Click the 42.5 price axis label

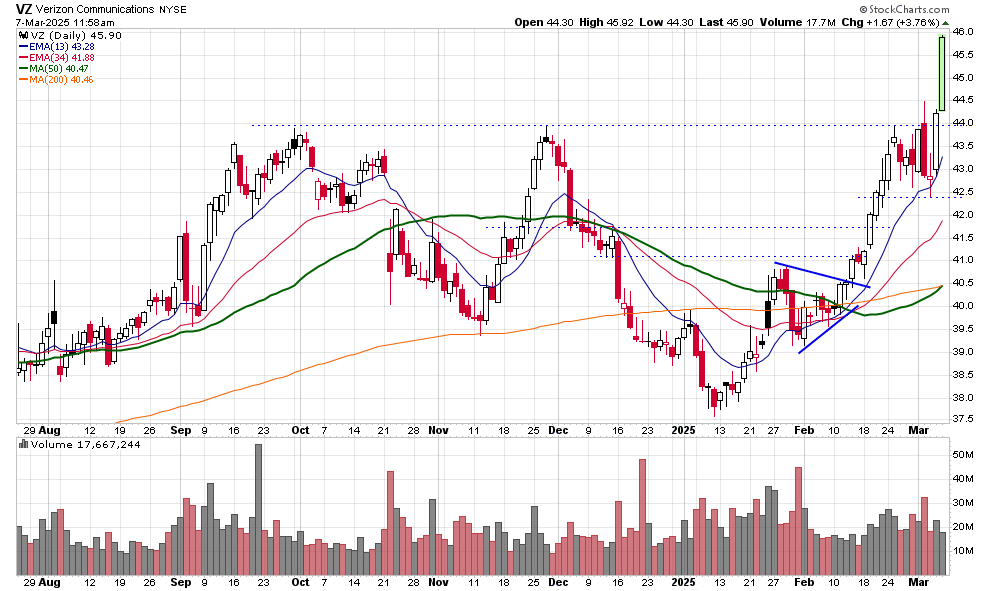coord(963,191)
